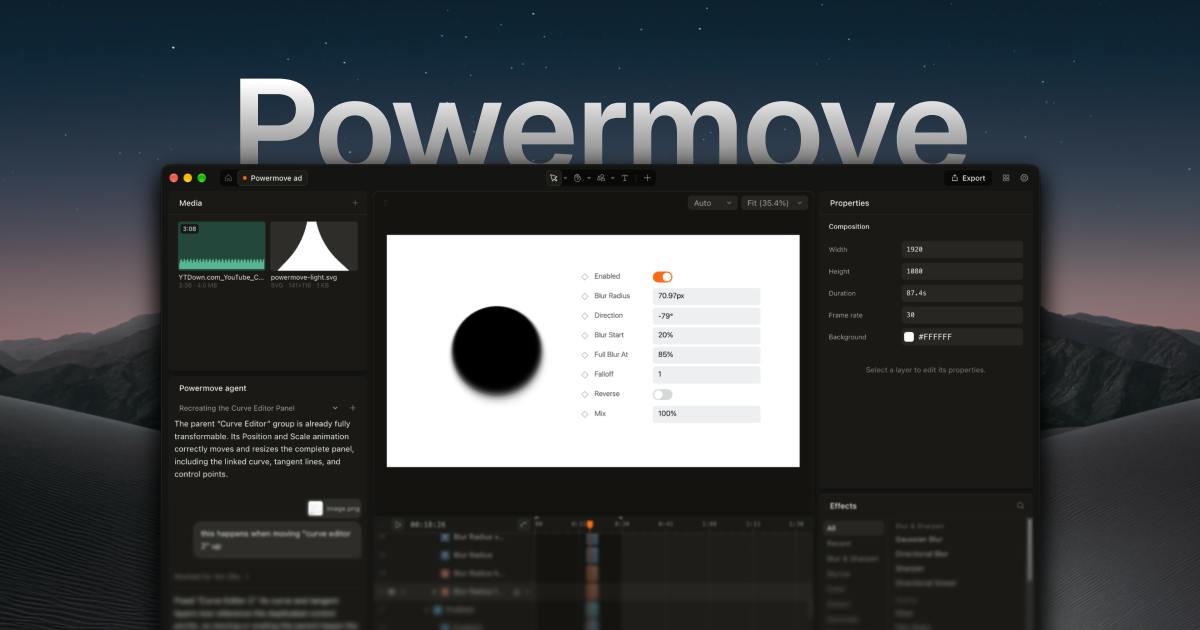Turn on the Reverse toggle
Image resolution: width=1200 pixels, height=630 pixels.
(x=663, y=394)
